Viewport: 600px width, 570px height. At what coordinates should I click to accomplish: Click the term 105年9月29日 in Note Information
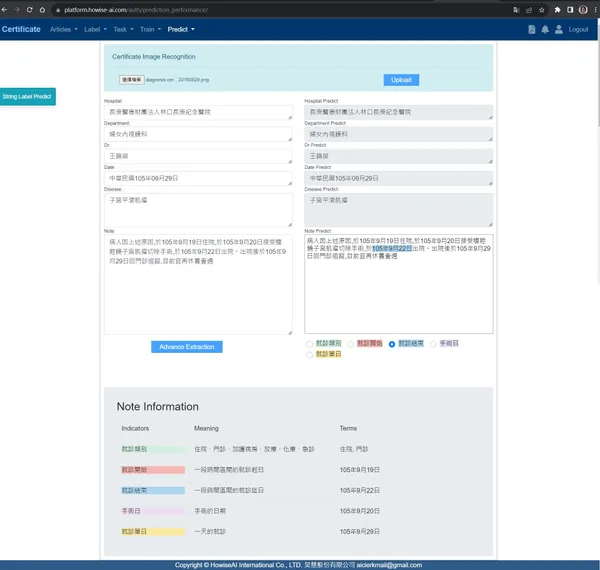(x=360, y=532)
